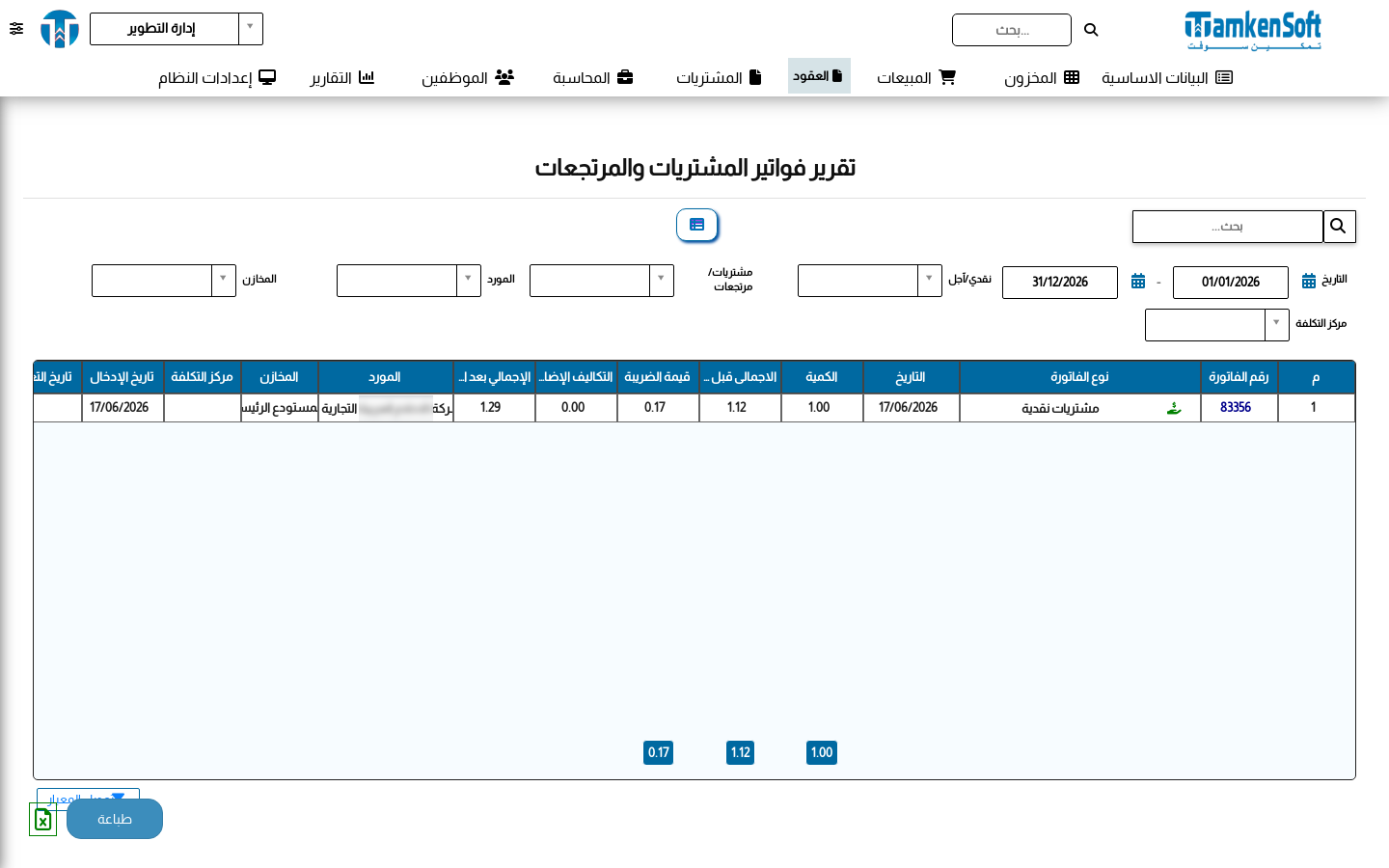Open البيانات الاساسية menu
This screenshot has height=868, width=1389.
click(x=1167, y=77)
